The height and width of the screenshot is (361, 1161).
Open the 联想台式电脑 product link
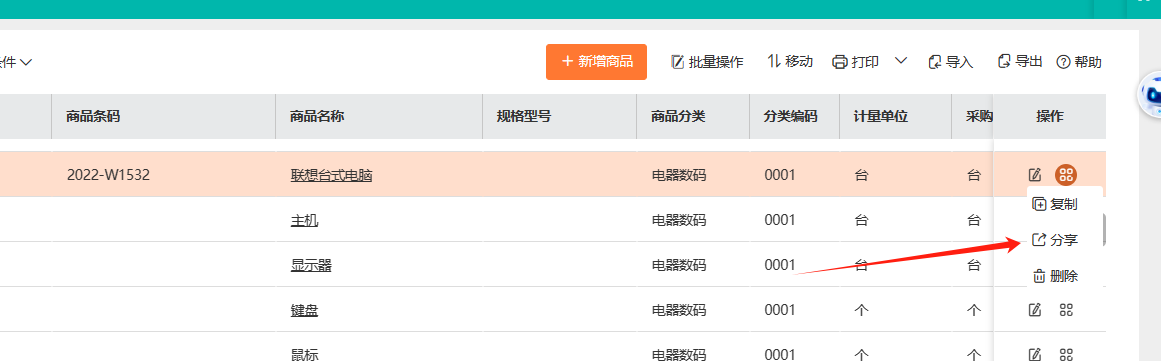point(331,175)
